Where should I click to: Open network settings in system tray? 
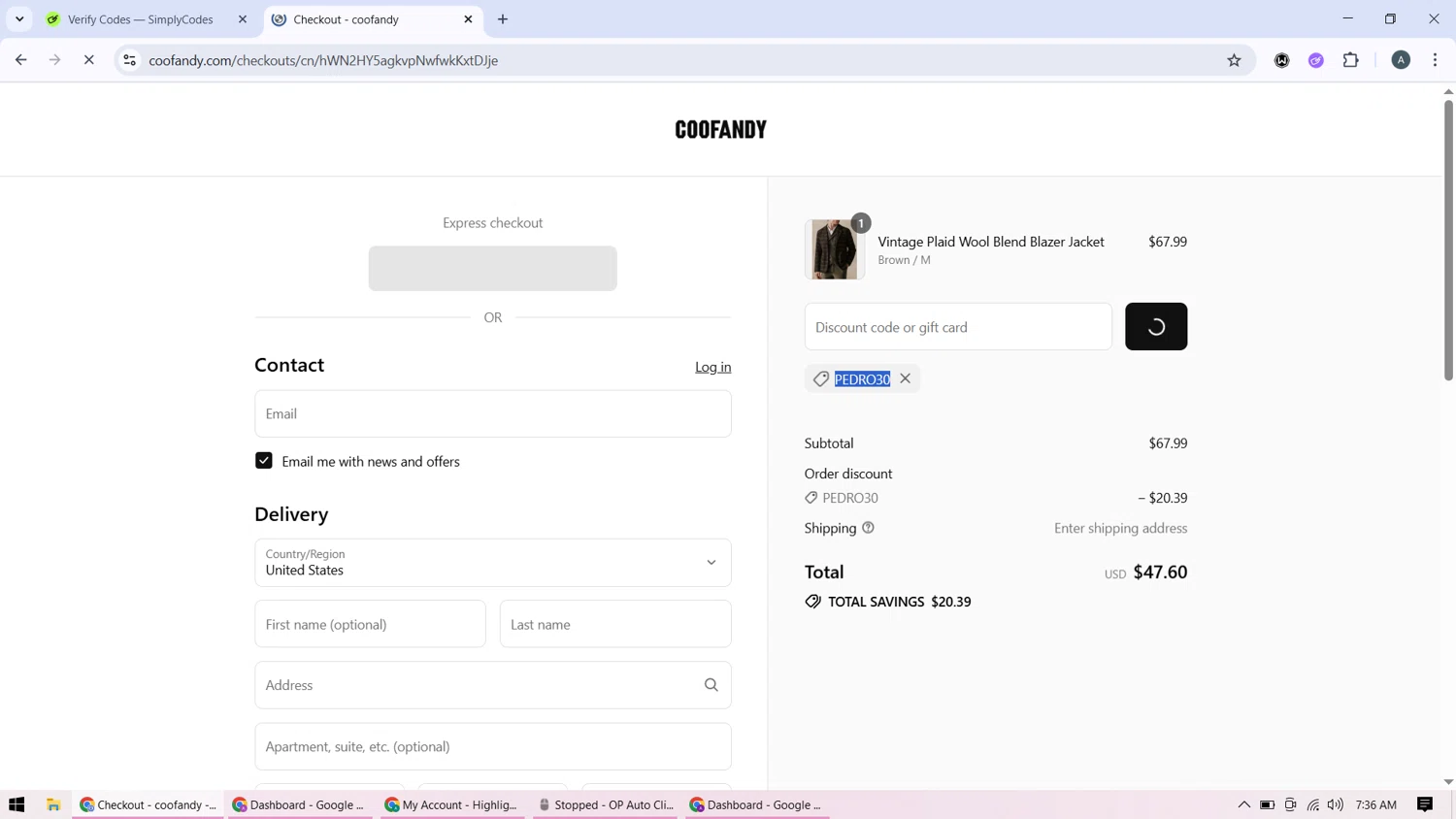1312,804
